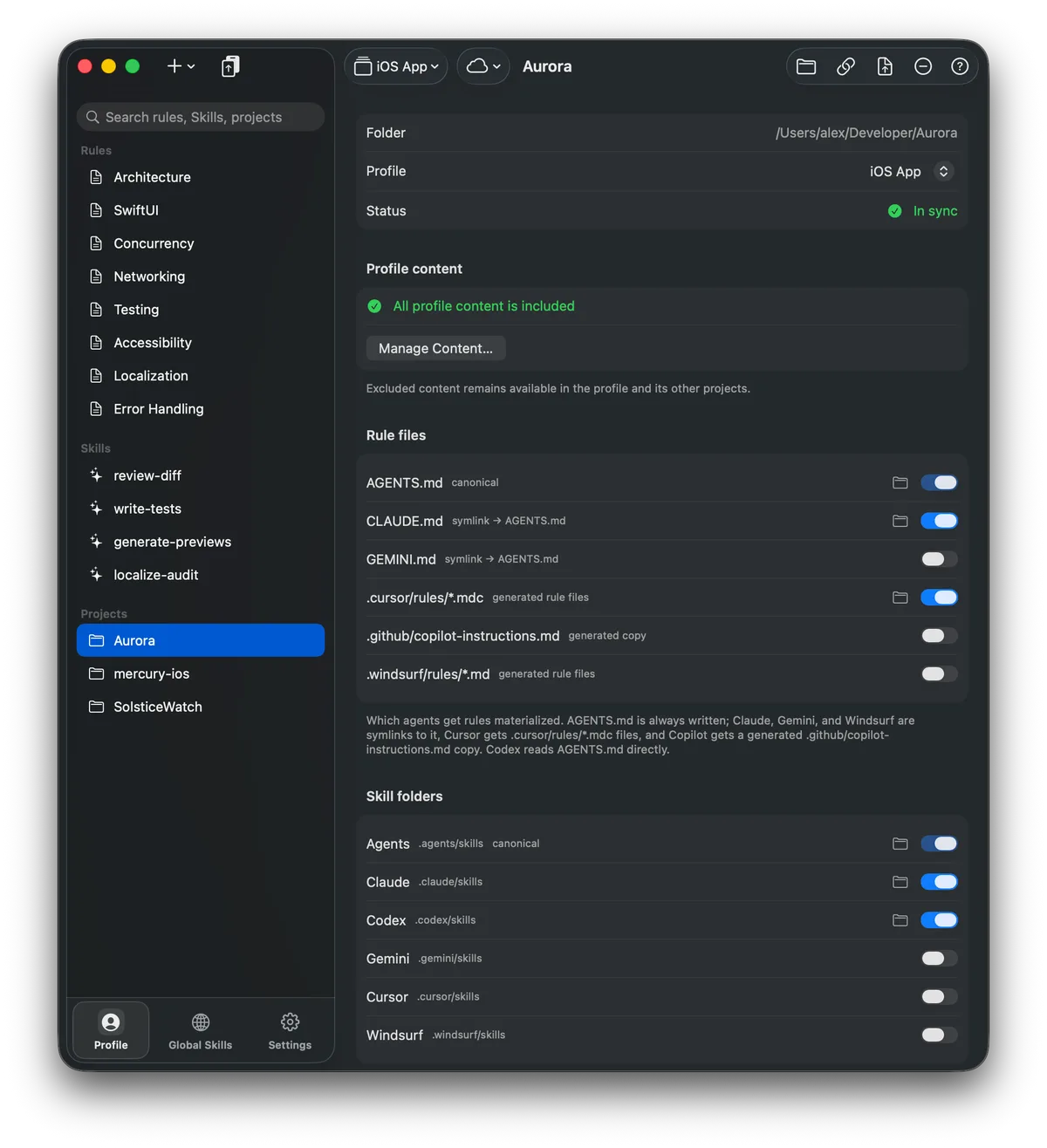Reveal .agents/skills via its folder icon
The height and width of the screenshot is (1148, 1047).
(x=900, y=844)
